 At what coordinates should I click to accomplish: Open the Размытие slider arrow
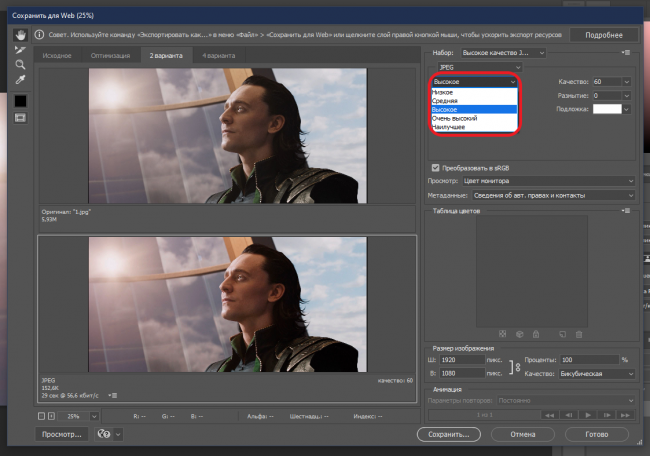(626, 96)
